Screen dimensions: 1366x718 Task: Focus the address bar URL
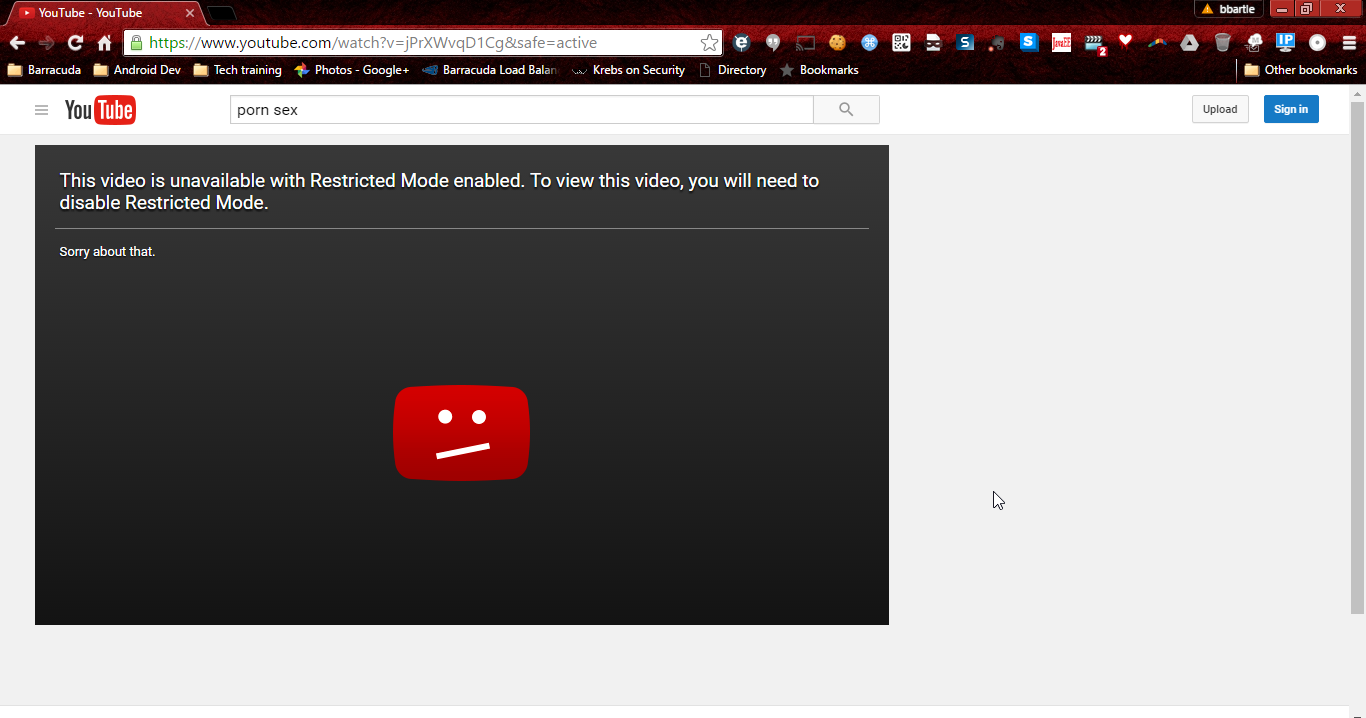(373, 43)
